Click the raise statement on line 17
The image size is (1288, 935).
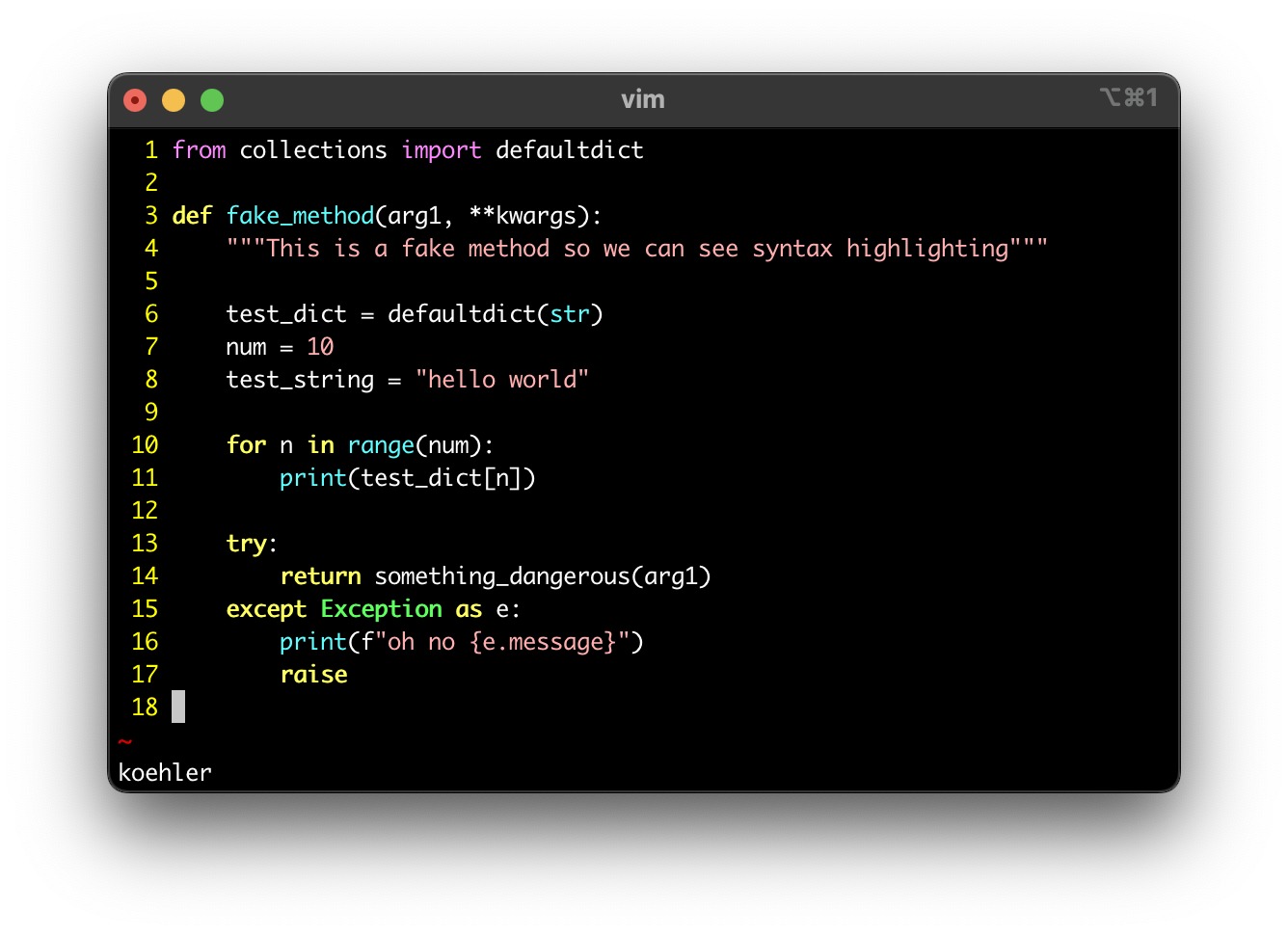(x=313, y=674)
